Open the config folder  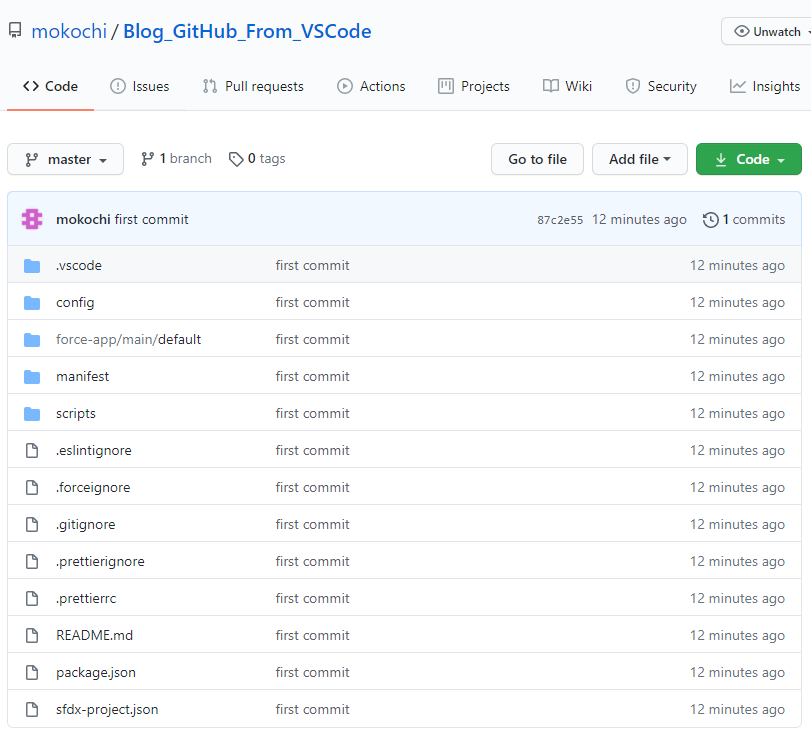coord(75,303)
